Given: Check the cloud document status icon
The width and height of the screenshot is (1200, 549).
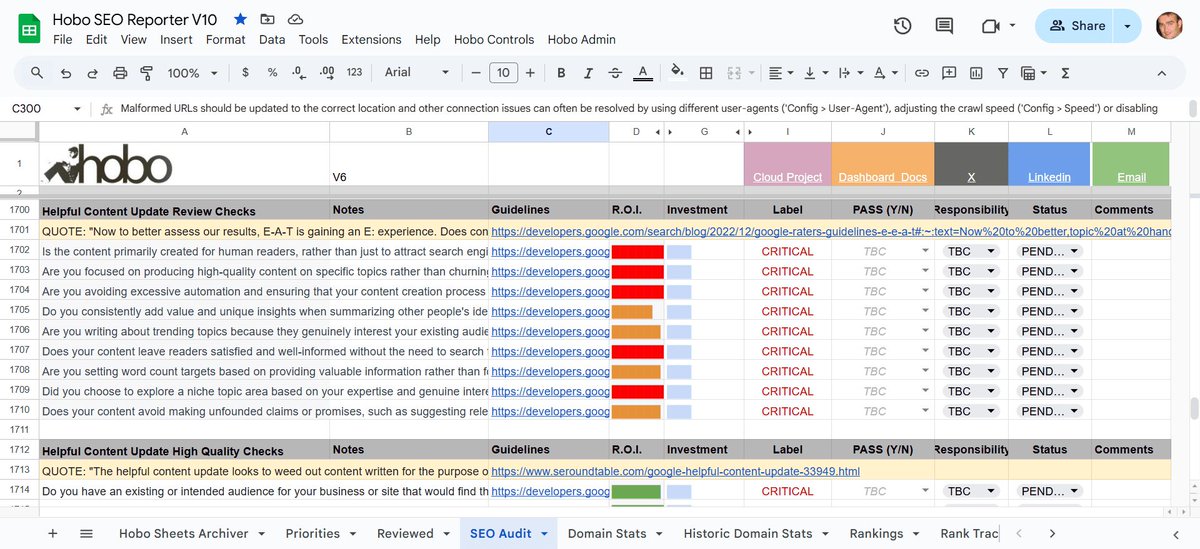Looking at the screenshot, I should point(295,20).
